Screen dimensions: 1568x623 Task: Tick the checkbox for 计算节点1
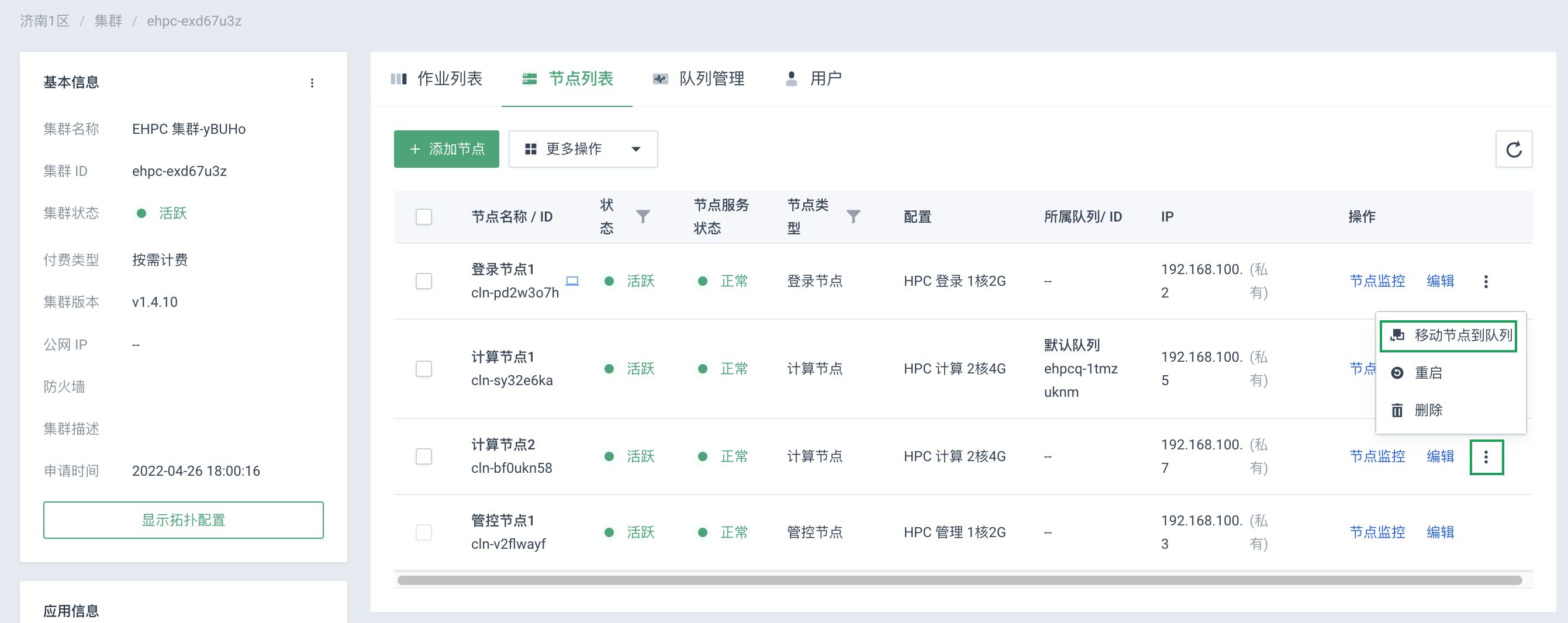424,369
